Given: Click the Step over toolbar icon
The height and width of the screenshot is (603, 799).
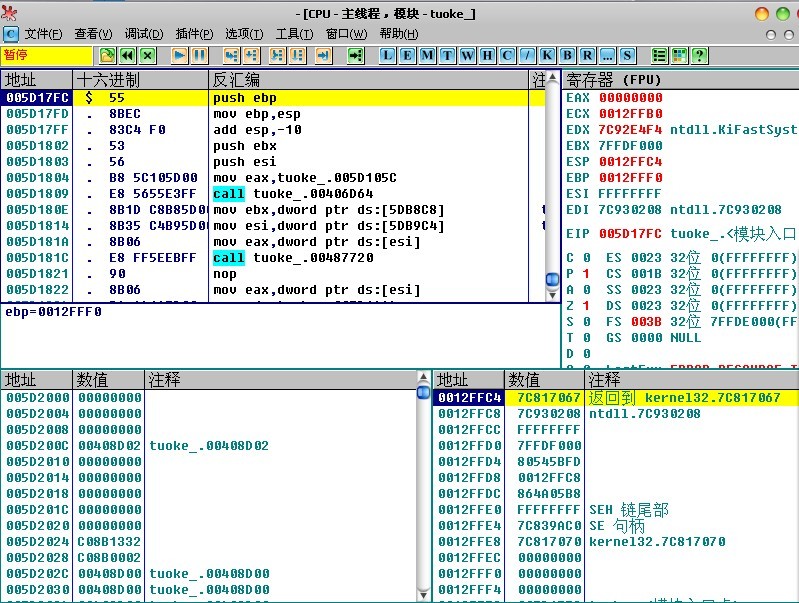Looking at the screenshot, I should tap(251, 55).
